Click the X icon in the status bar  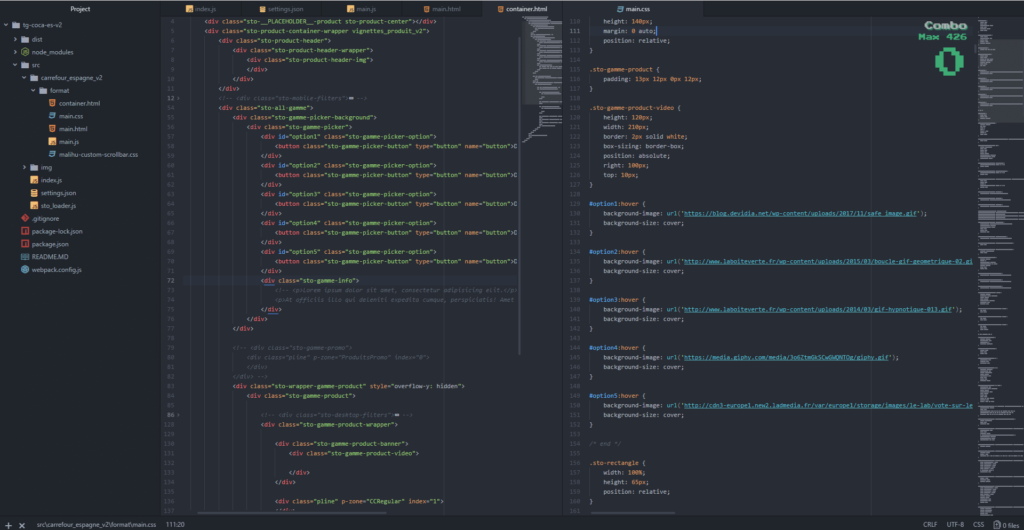pos(22,525)
